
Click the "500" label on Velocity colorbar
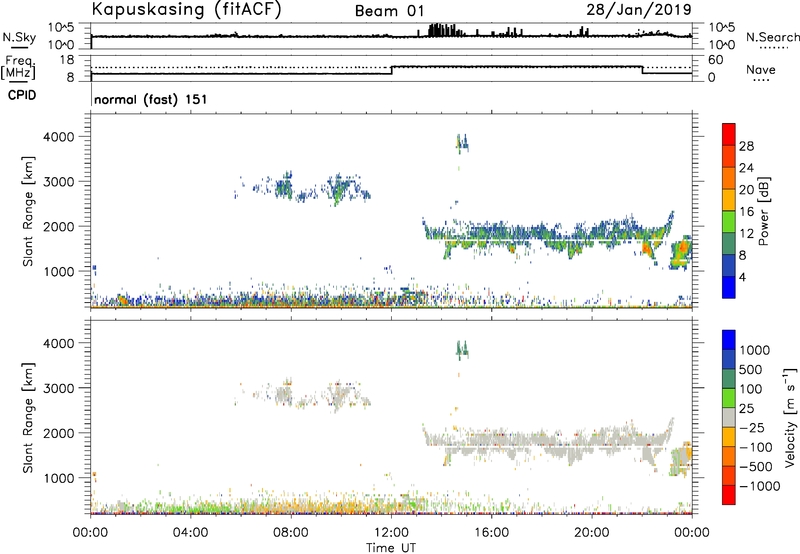751,370
